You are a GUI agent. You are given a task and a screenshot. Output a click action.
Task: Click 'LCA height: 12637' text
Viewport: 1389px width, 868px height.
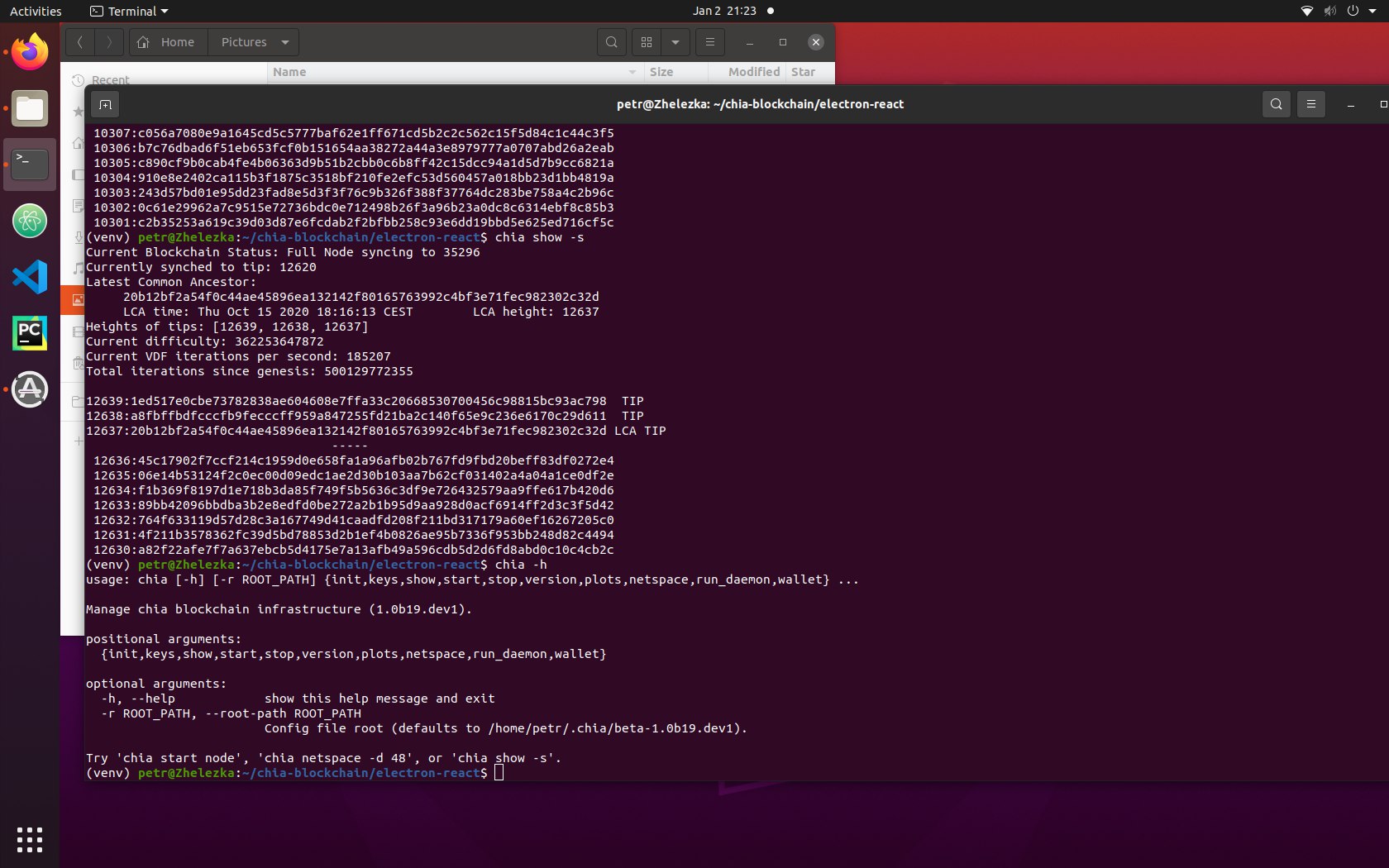click(536, 312)
